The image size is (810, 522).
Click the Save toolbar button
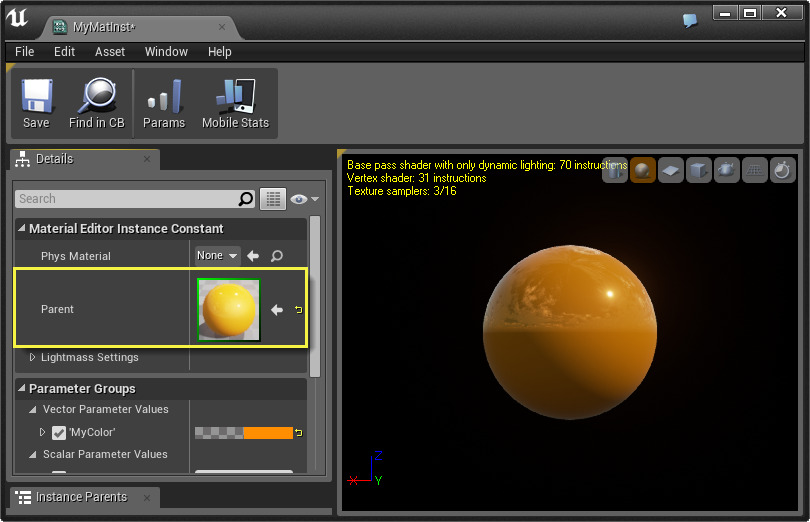point(36,103)
